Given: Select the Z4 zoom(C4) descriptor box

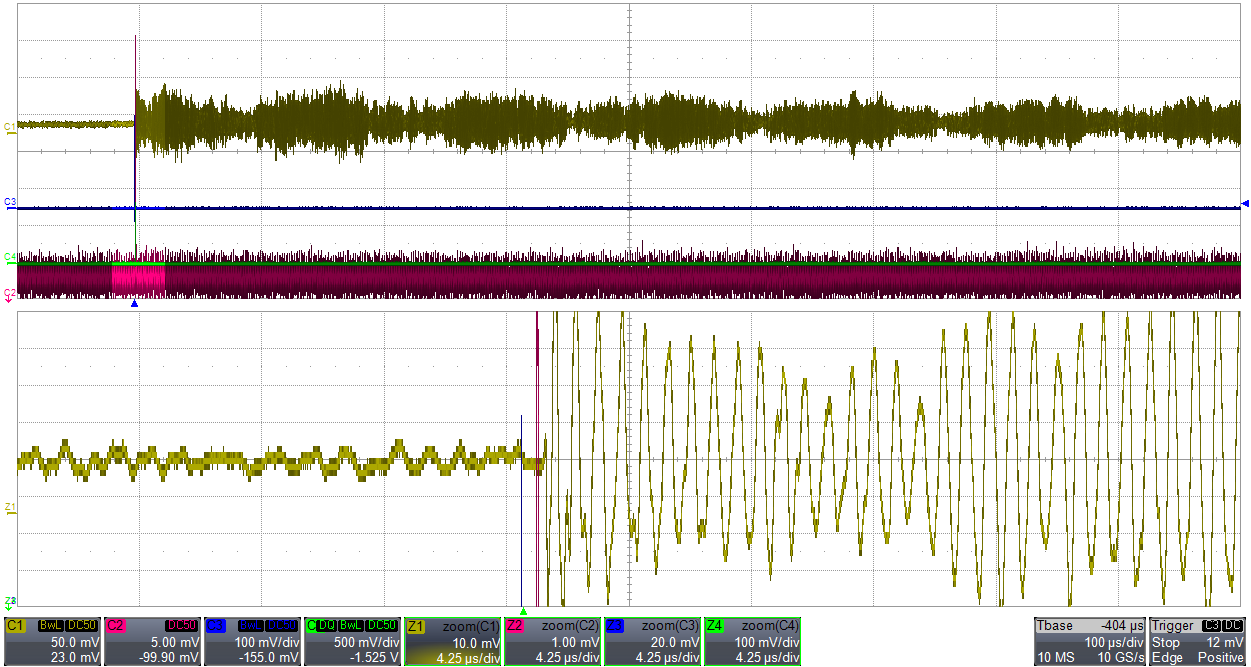Looking at the screenshot, I should click(753, 641).
